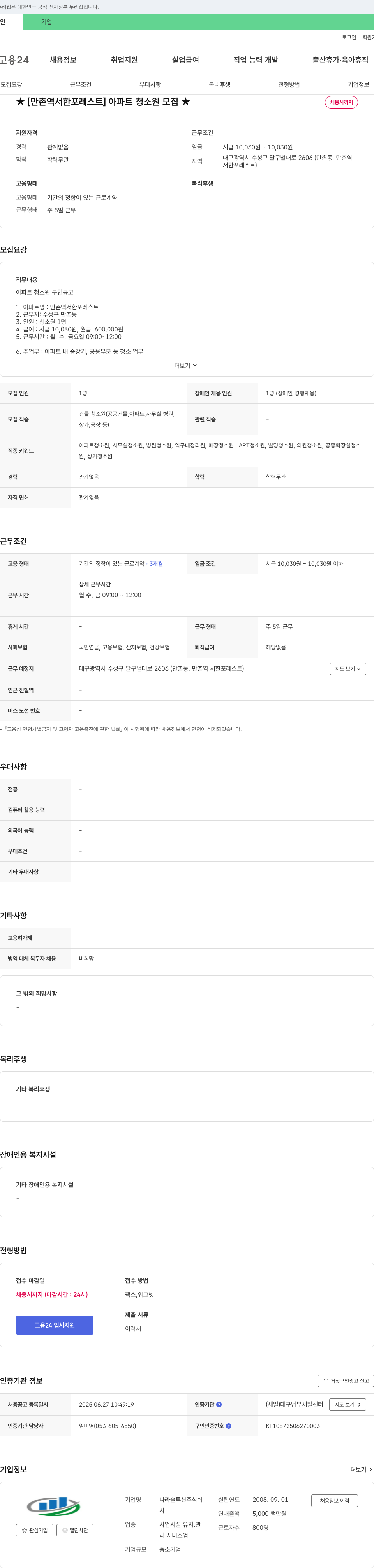Screen dimensions: 374x1568
Task: Jump to the 복리후생 section tab
Action: (x=219, y=84)
